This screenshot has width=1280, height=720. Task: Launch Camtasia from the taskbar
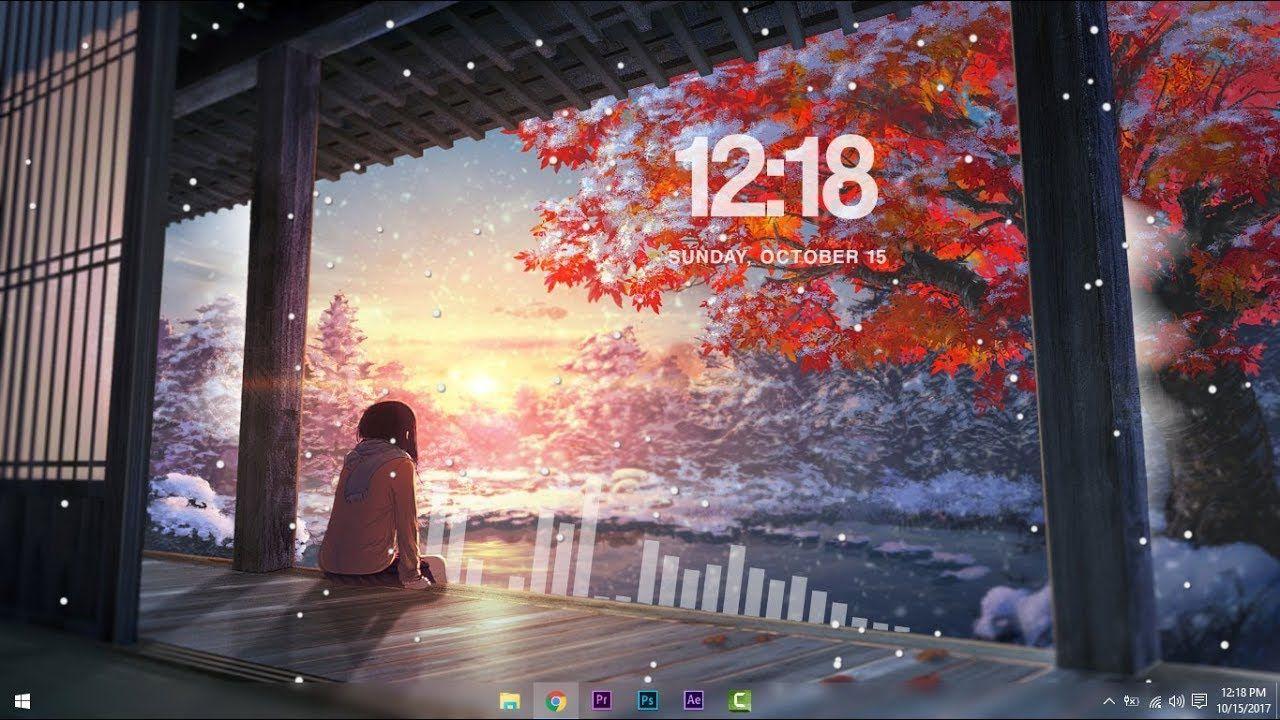pyautogui.click(x=740, y=701)
